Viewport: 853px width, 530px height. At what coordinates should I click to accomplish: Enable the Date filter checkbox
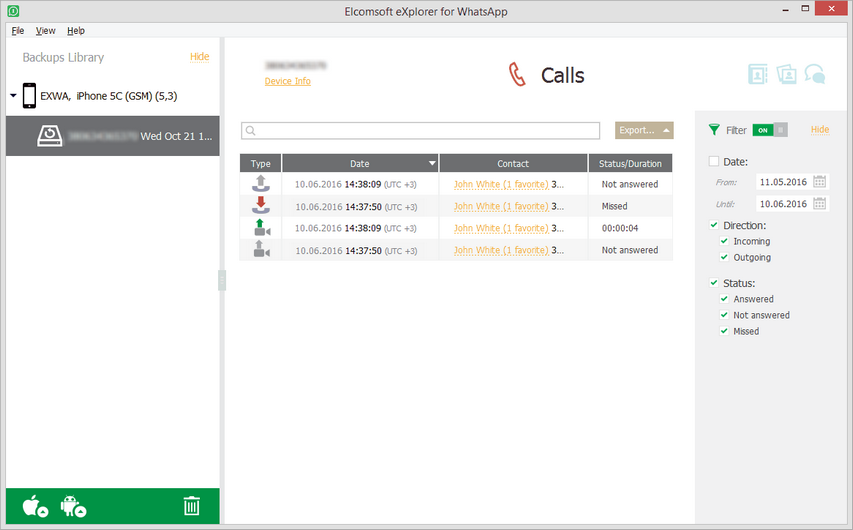point(714,161)
